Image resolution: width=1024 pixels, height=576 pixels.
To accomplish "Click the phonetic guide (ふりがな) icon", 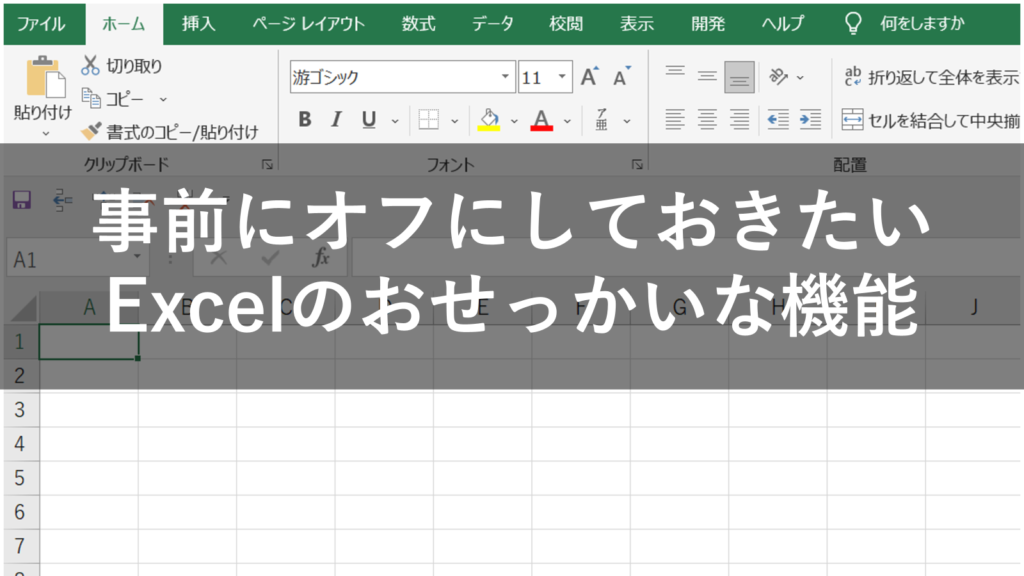I will 601,120.
